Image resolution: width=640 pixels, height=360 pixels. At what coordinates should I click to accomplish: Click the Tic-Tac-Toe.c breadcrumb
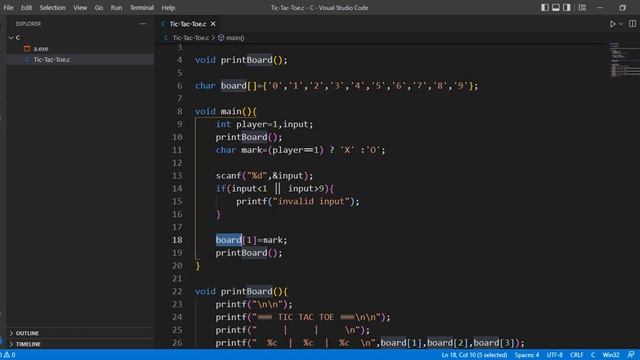click(x=191, y=38)
